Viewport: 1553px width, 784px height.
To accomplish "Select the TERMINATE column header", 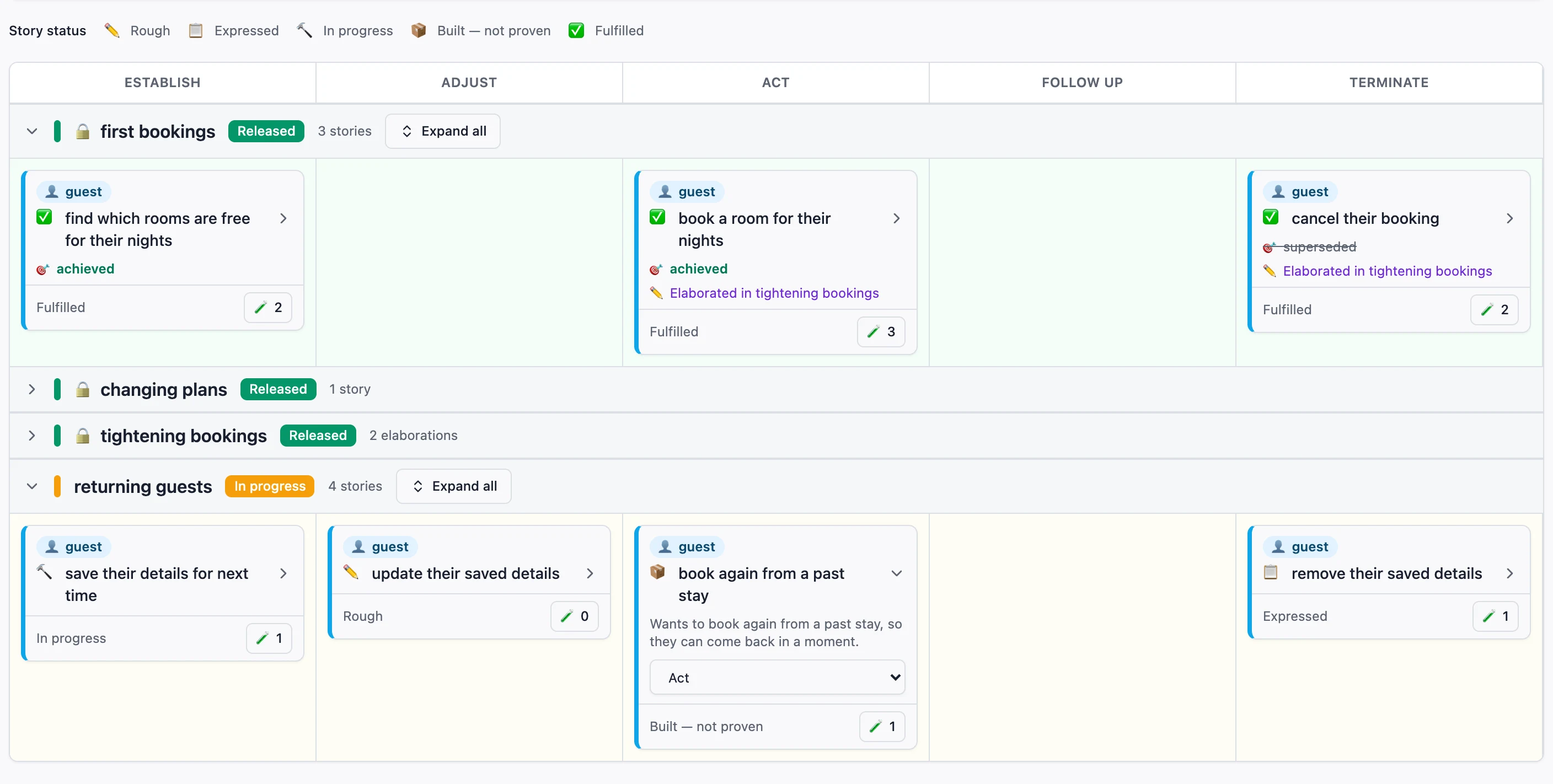I will click(1389, 83).
